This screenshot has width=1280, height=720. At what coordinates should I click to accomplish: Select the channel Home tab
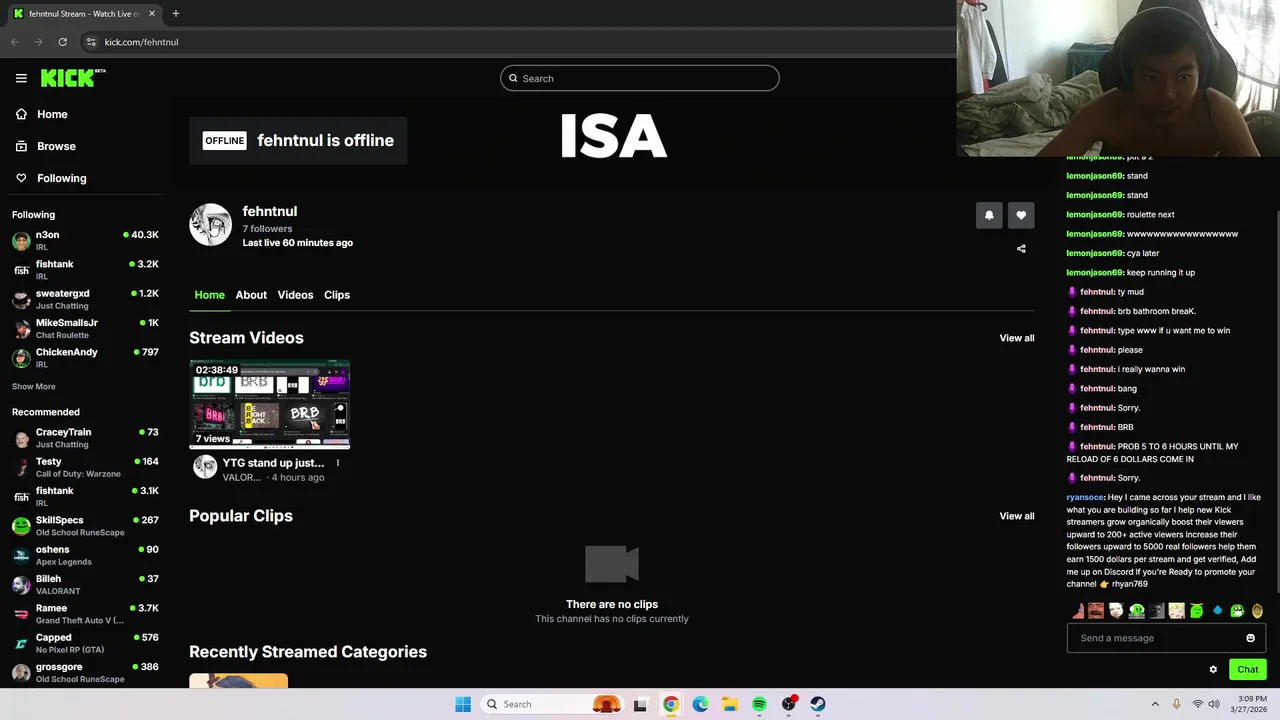209,295
